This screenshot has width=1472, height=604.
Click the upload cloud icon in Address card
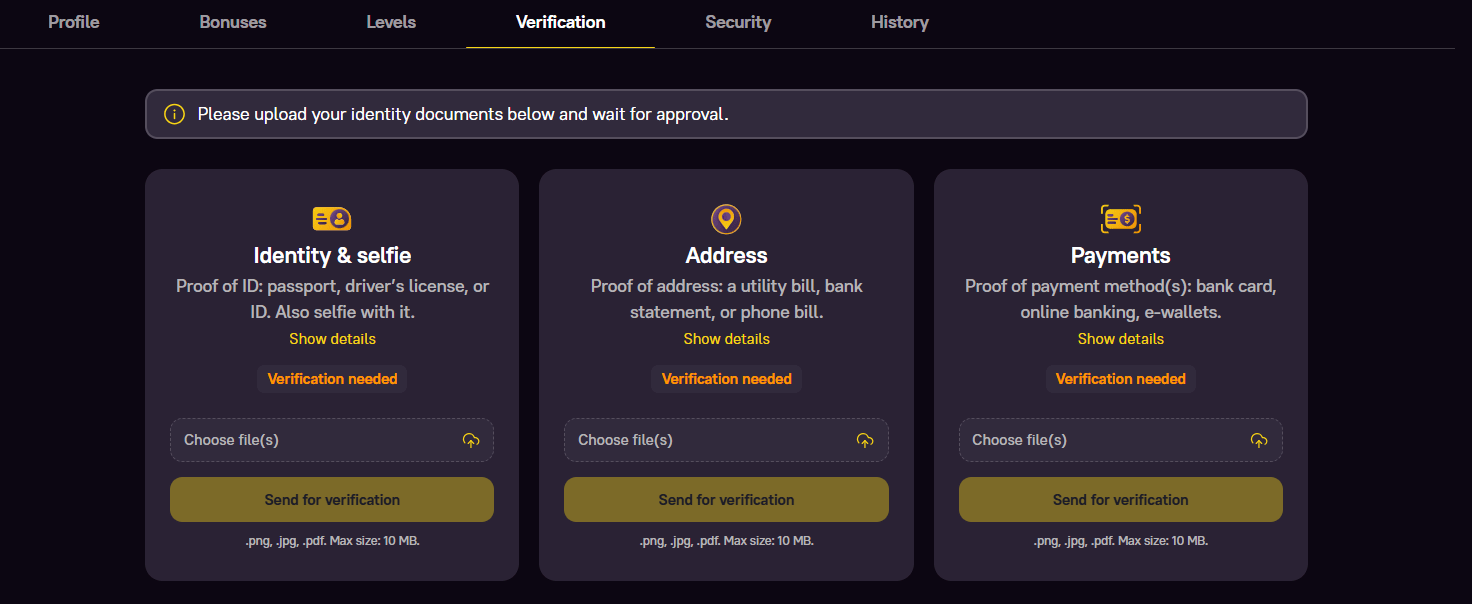(864, 440)
